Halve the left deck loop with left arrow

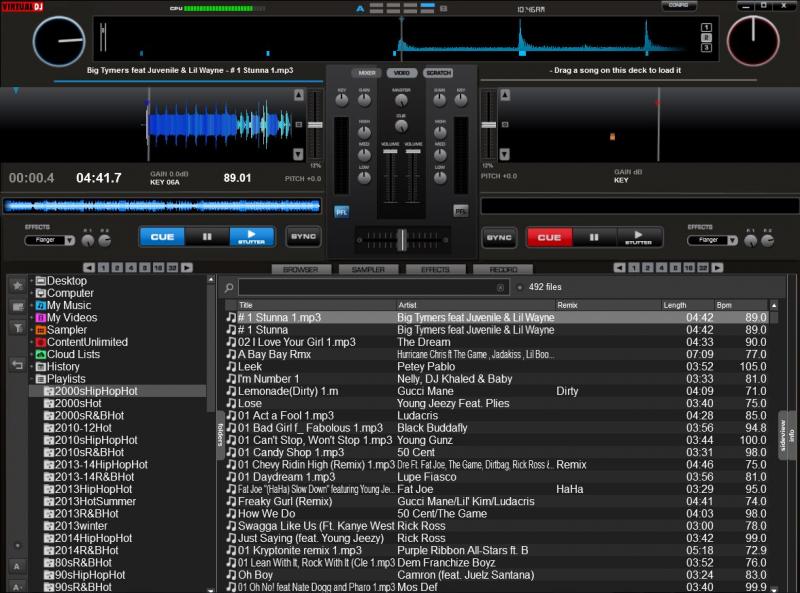tap(89, 267)
